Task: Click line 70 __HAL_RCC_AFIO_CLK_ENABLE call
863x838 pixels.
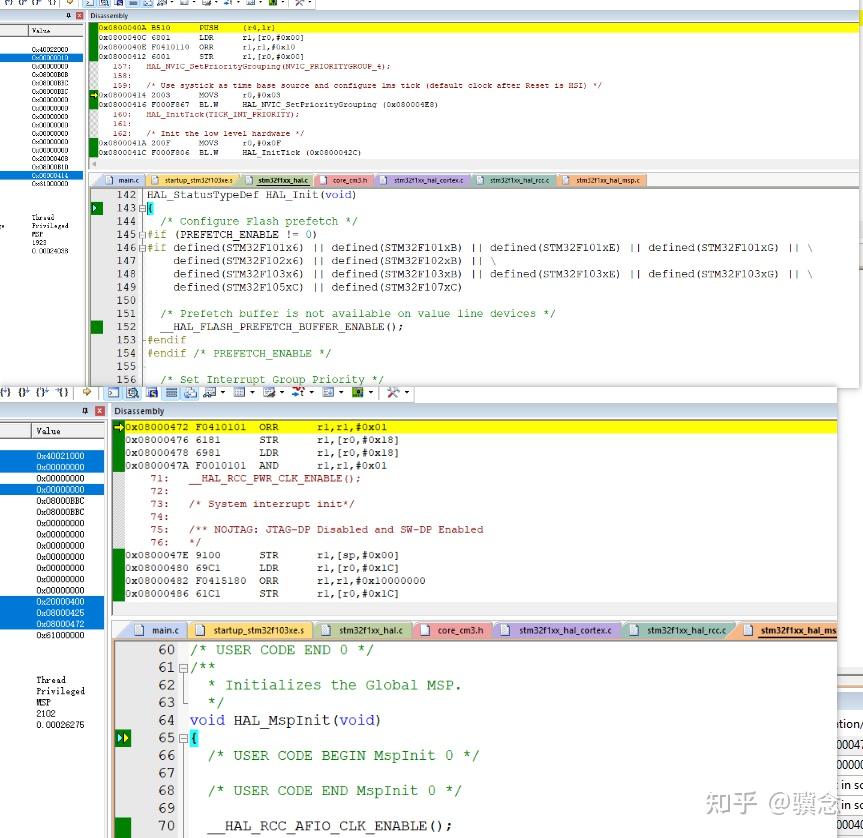Action: tap(330, 826)
